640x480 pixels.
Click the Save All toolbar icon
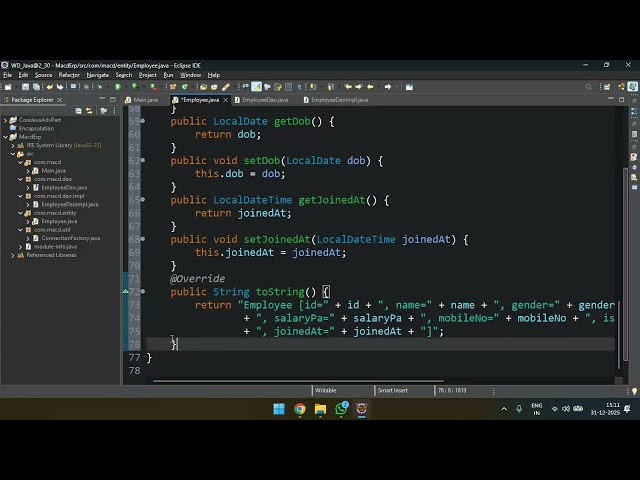[x=36, y=87]
